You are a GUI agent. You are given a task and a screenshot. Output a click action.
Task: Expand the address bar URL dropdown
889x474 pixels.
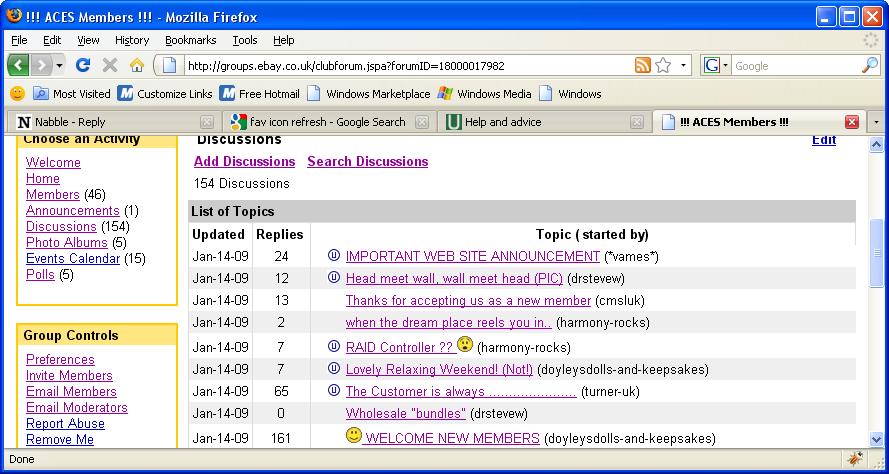684,65
